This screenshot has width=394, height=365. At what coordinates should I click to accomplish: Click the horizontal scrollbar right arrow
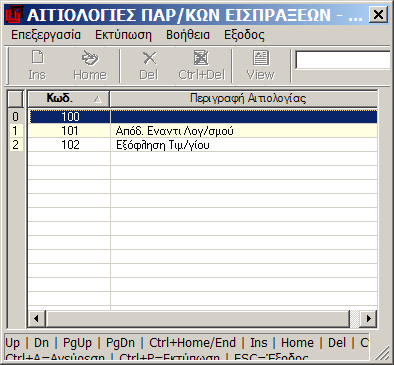(x=368, y=319)
